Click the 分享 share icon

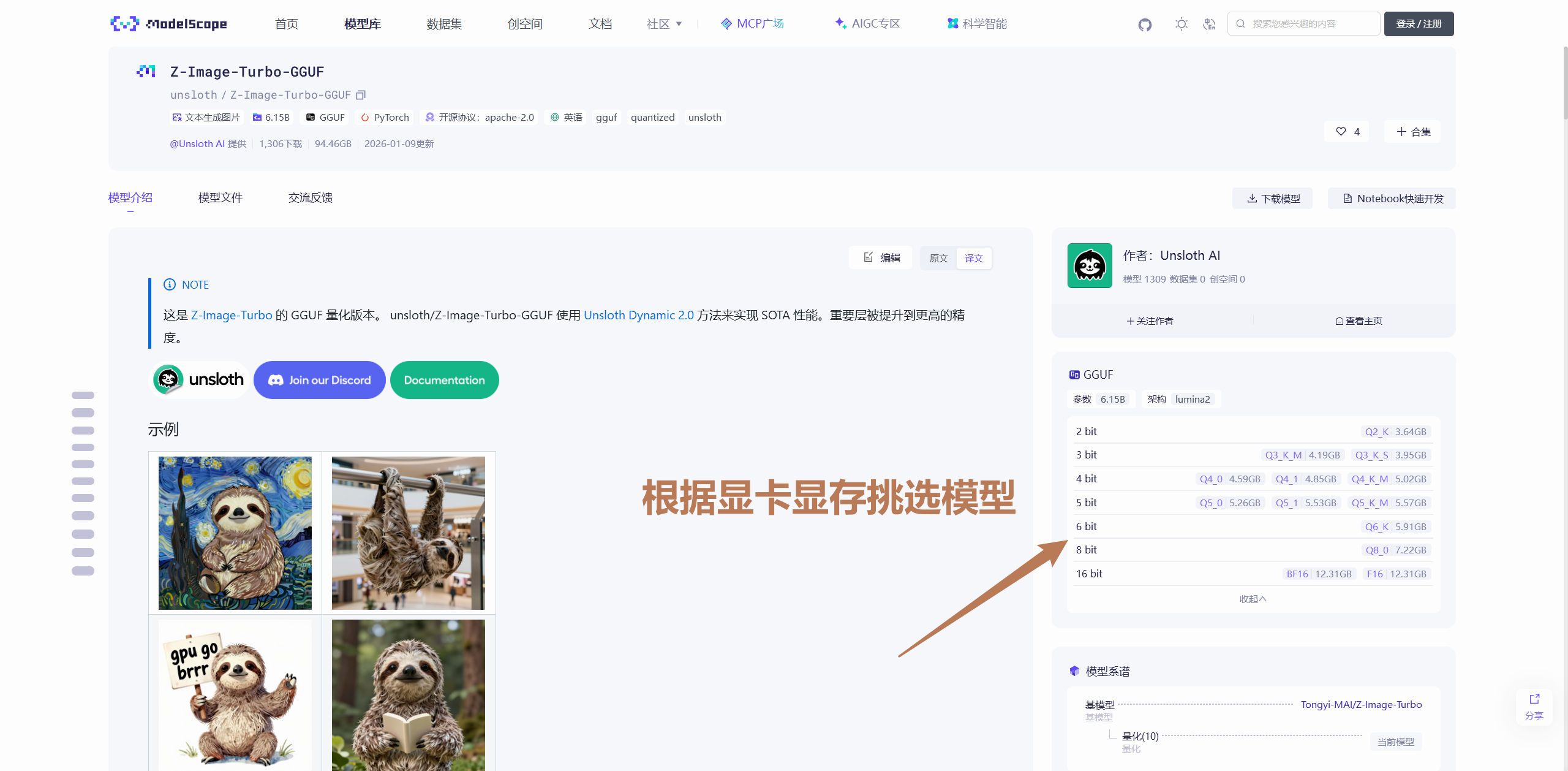pyautogui.click(x=1534, y=707)
